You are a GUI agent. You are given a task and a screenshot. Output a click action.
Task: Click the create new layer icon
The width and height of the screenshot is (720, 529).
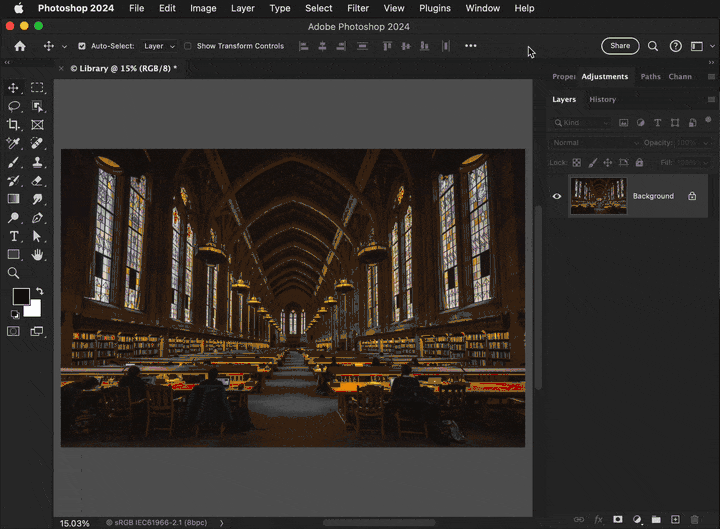point(675,520)
